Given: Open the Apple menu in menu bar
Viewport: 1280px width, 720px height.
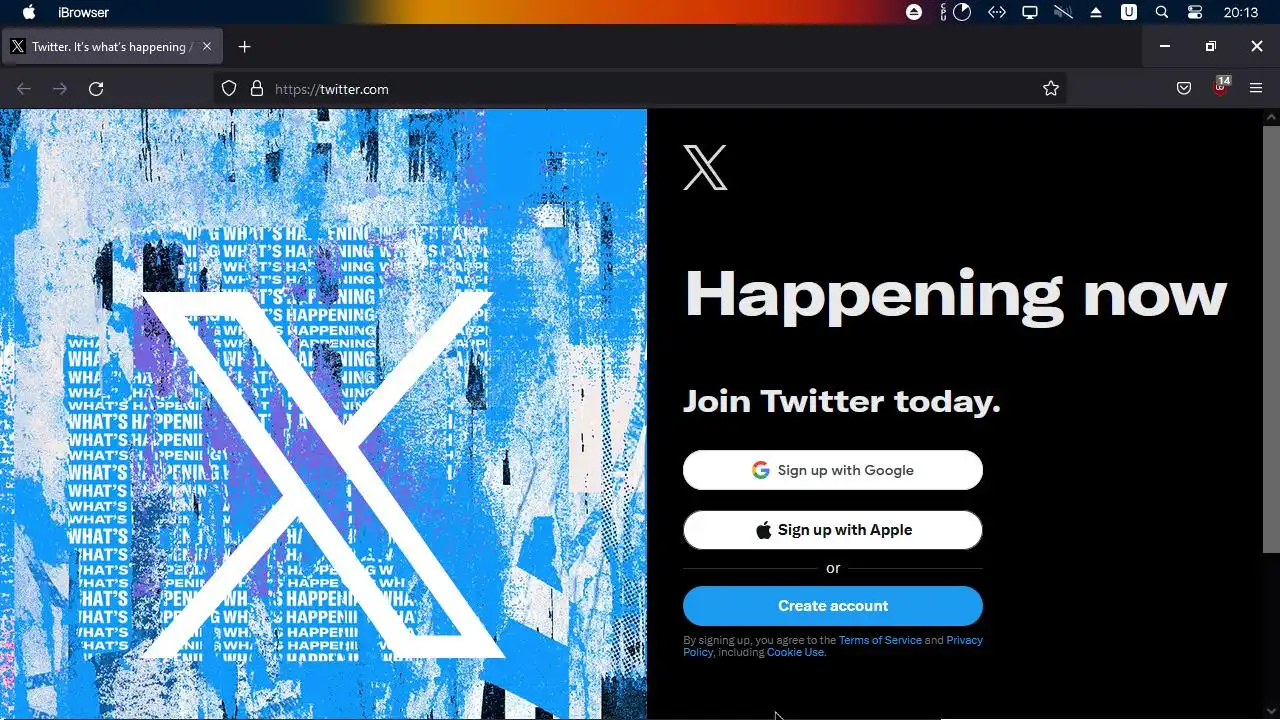Looking at the screenshot, I should coord(29,12).
